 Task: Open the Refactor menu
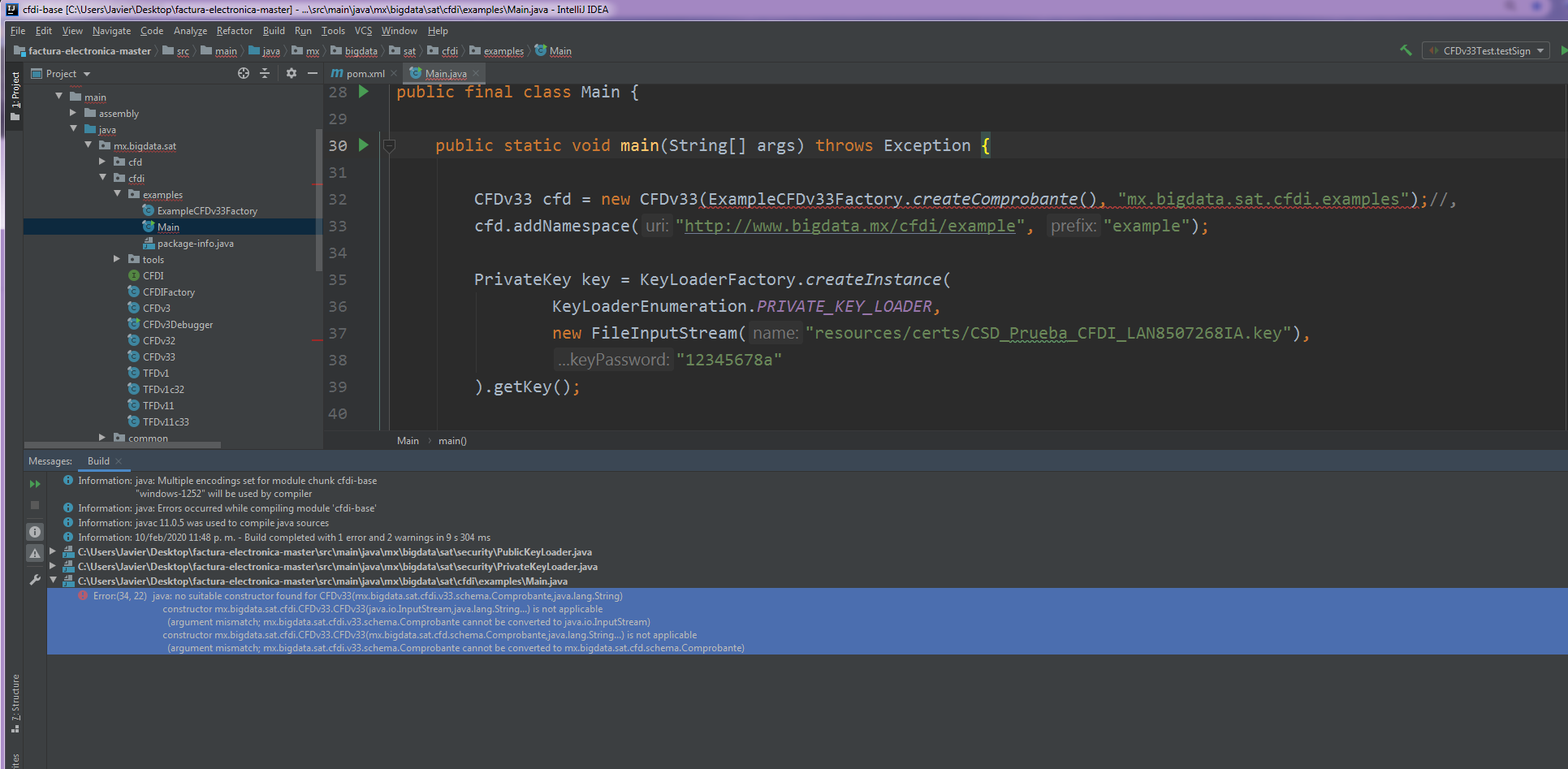tap(234, 31)
